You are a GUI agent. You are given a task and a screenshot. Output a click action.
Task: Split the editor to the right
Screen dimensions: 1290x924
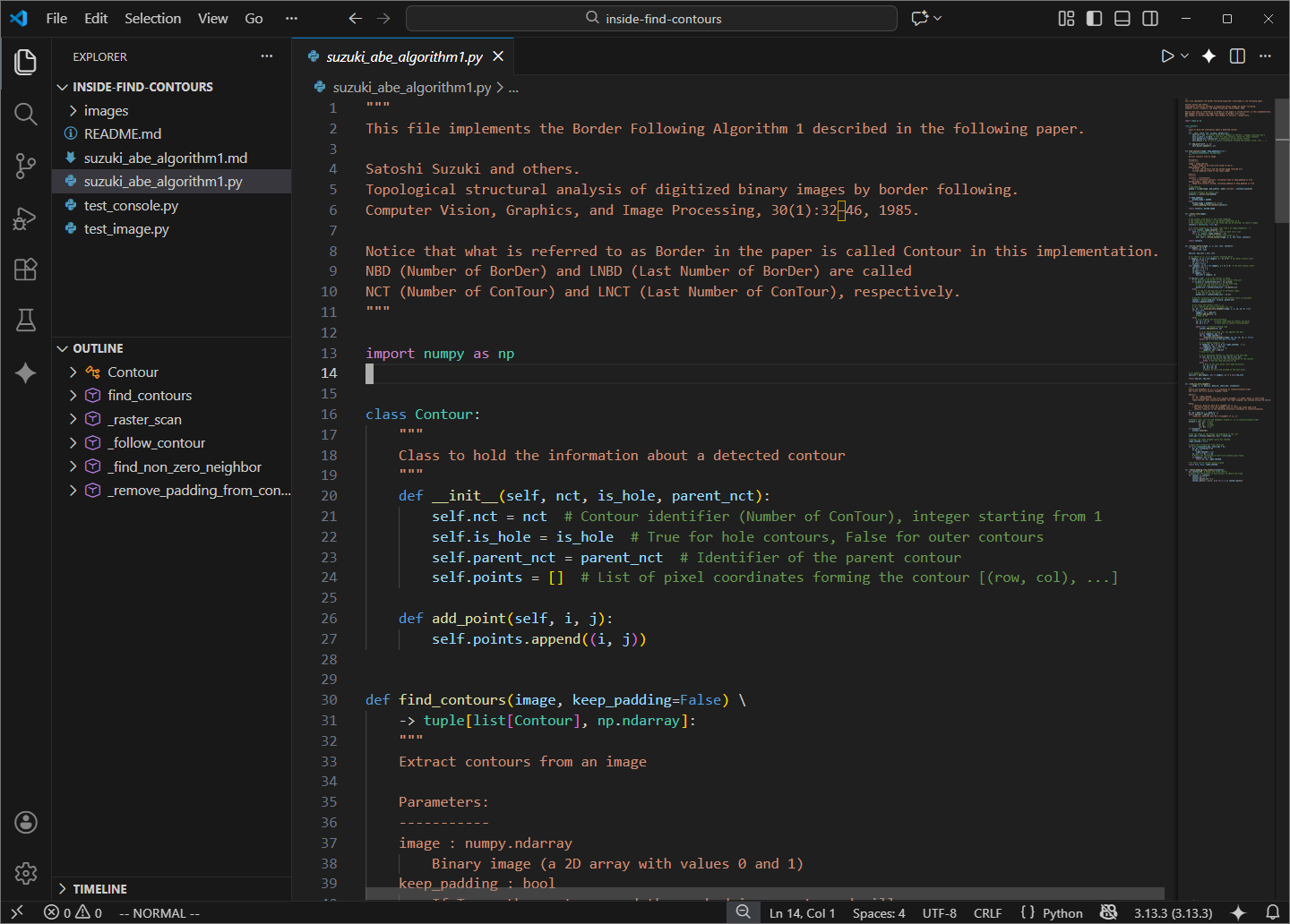[1237, 56]
